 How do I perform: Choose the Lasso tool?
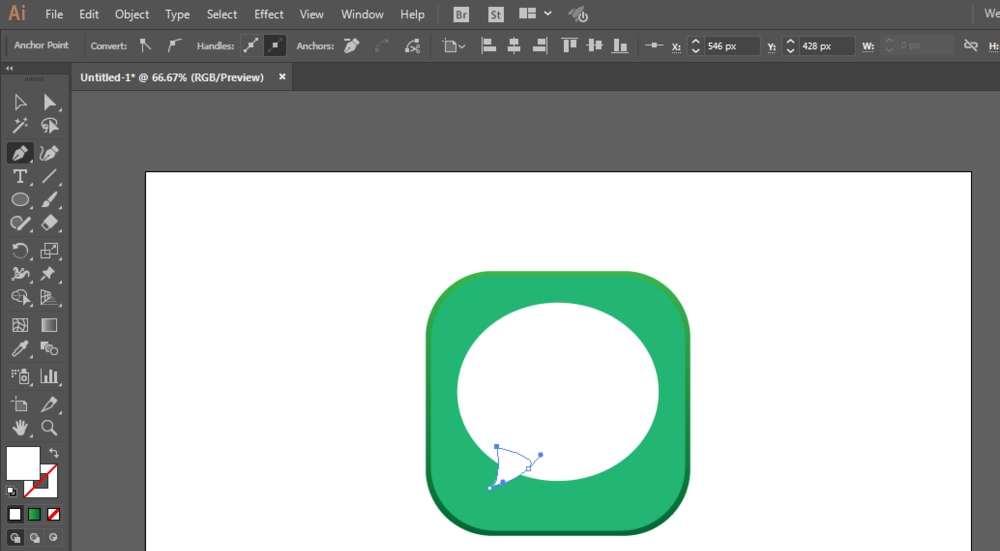[x=49, y=126]
